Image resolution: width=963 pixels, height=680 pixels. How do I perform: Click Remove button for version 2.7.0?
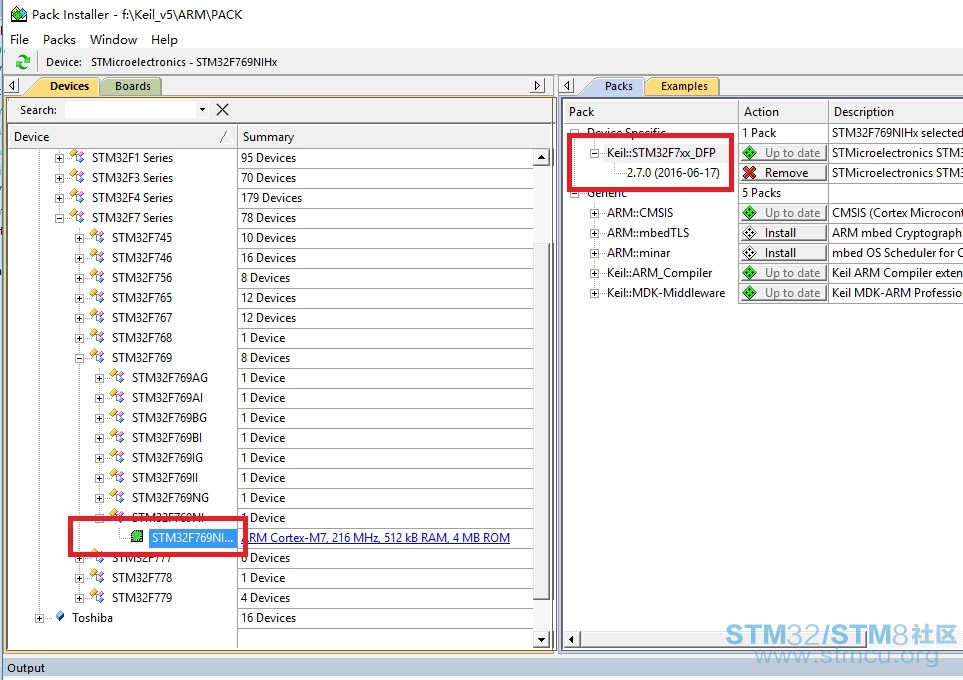(x=783, y=173)
